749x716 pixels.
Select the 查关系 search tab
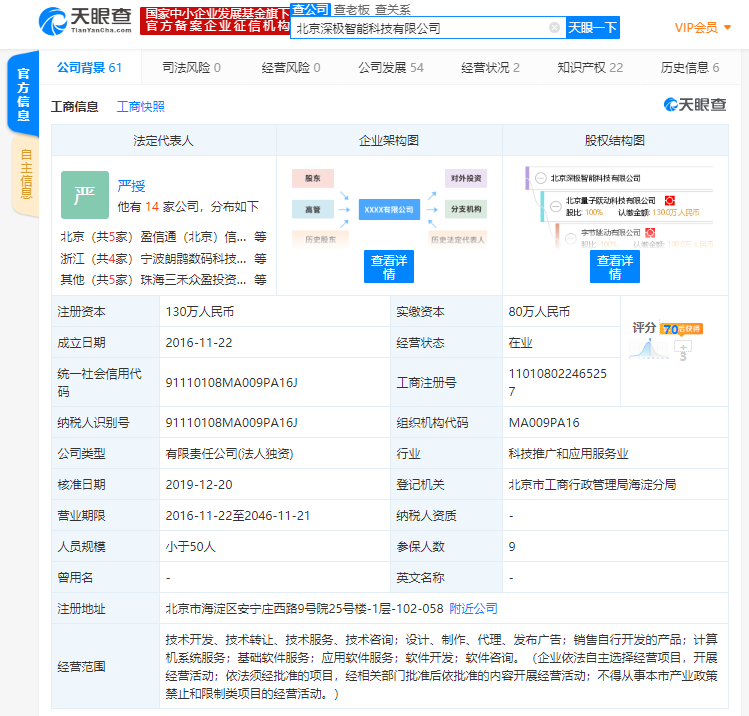(x=393, y=10)
